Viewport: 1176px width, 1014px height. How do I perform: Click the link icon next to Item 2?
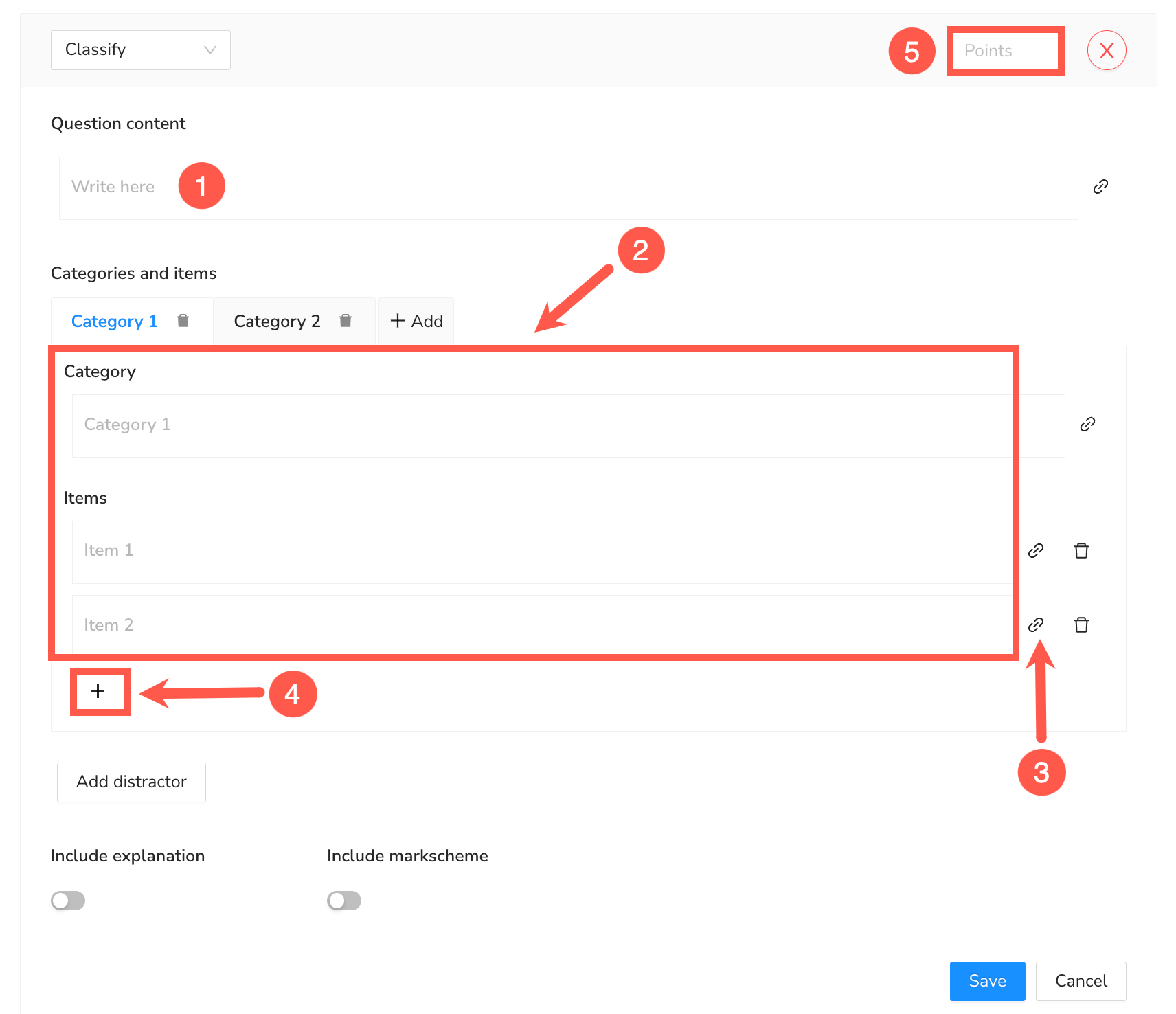(1036, 625)
